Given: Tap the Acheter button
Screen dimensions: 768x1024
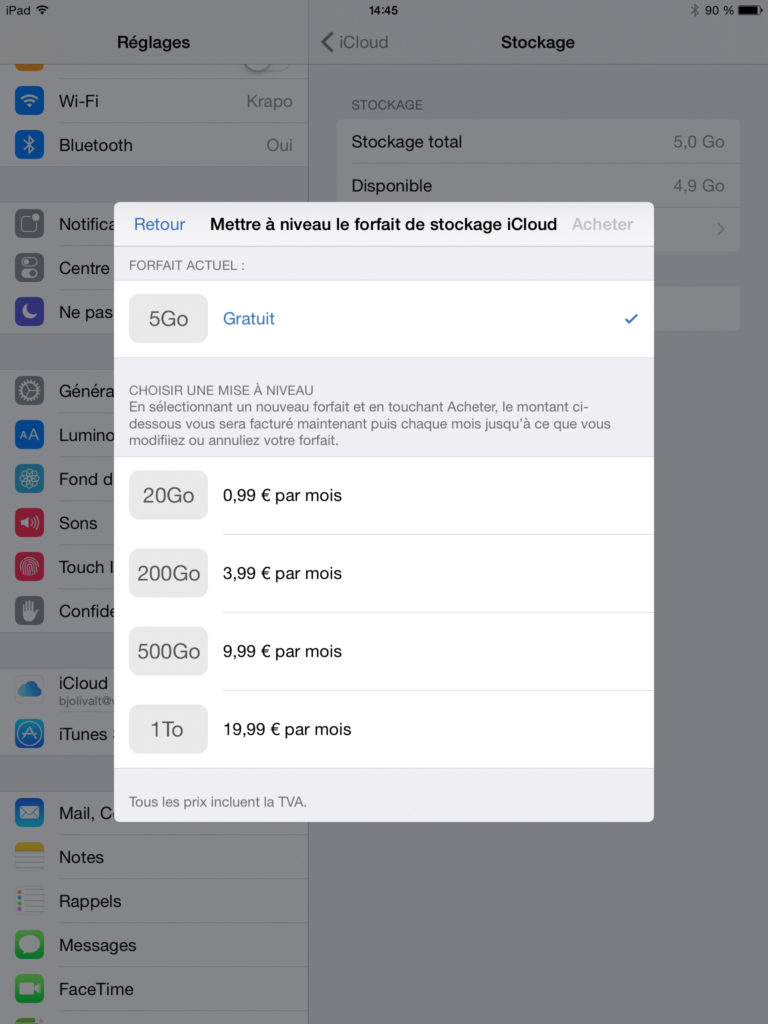Looking at the screenshot, I should (x=603, y=224).
